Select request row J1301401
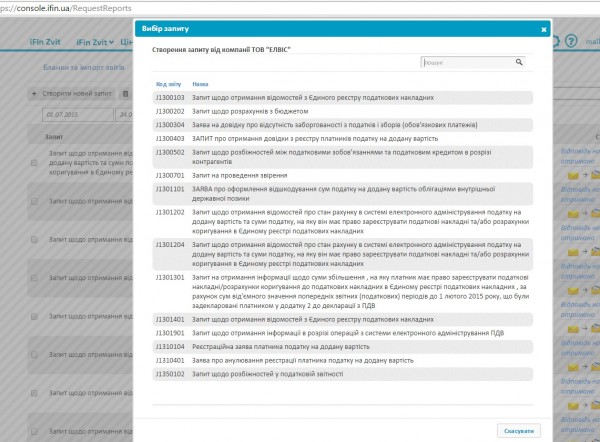This screenshot has width=600, height=442. (x=342, y=319)
